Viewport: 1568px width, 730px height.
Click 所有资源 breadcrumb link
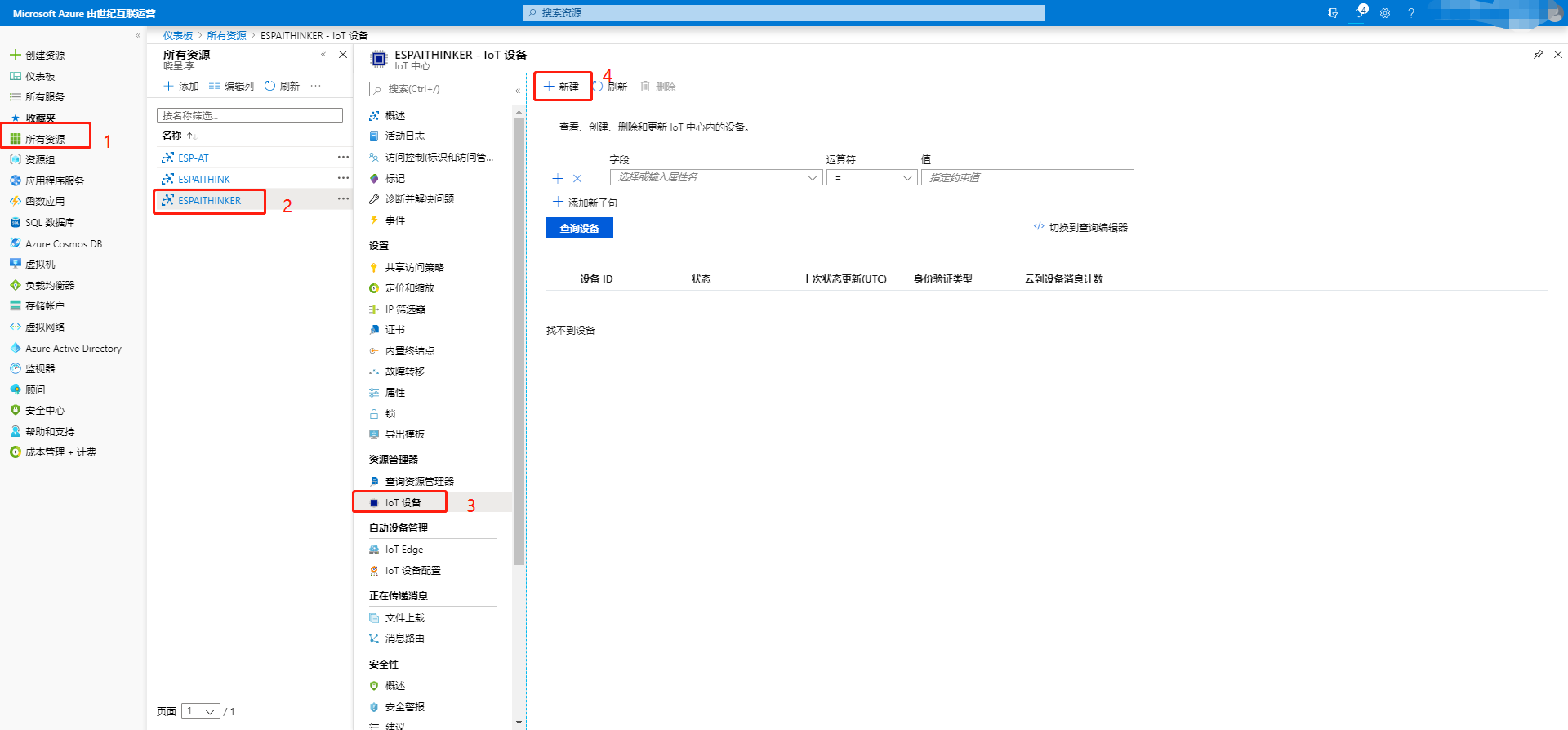coord(226,35)
